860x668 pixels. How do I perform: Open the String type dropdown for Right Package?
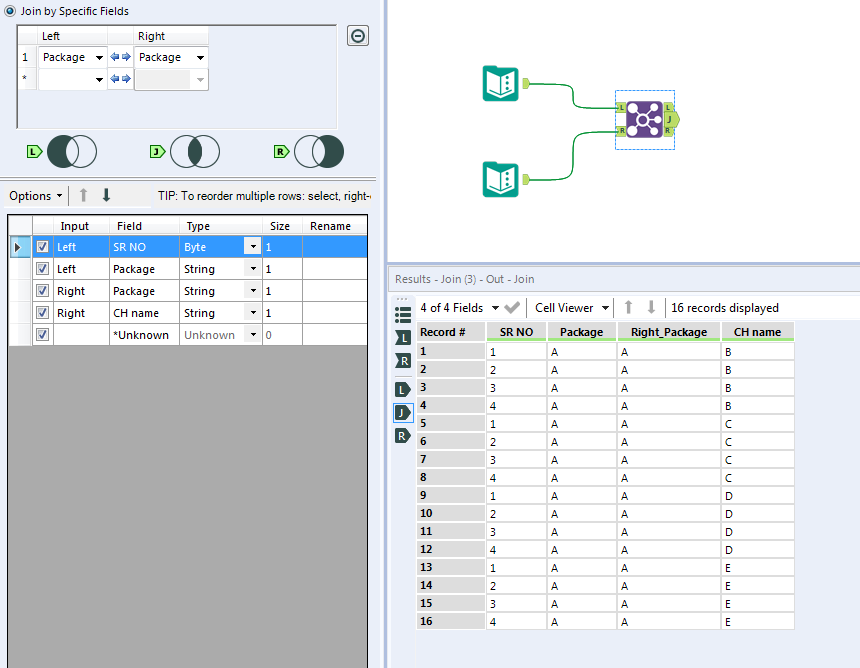click(253, 291)
